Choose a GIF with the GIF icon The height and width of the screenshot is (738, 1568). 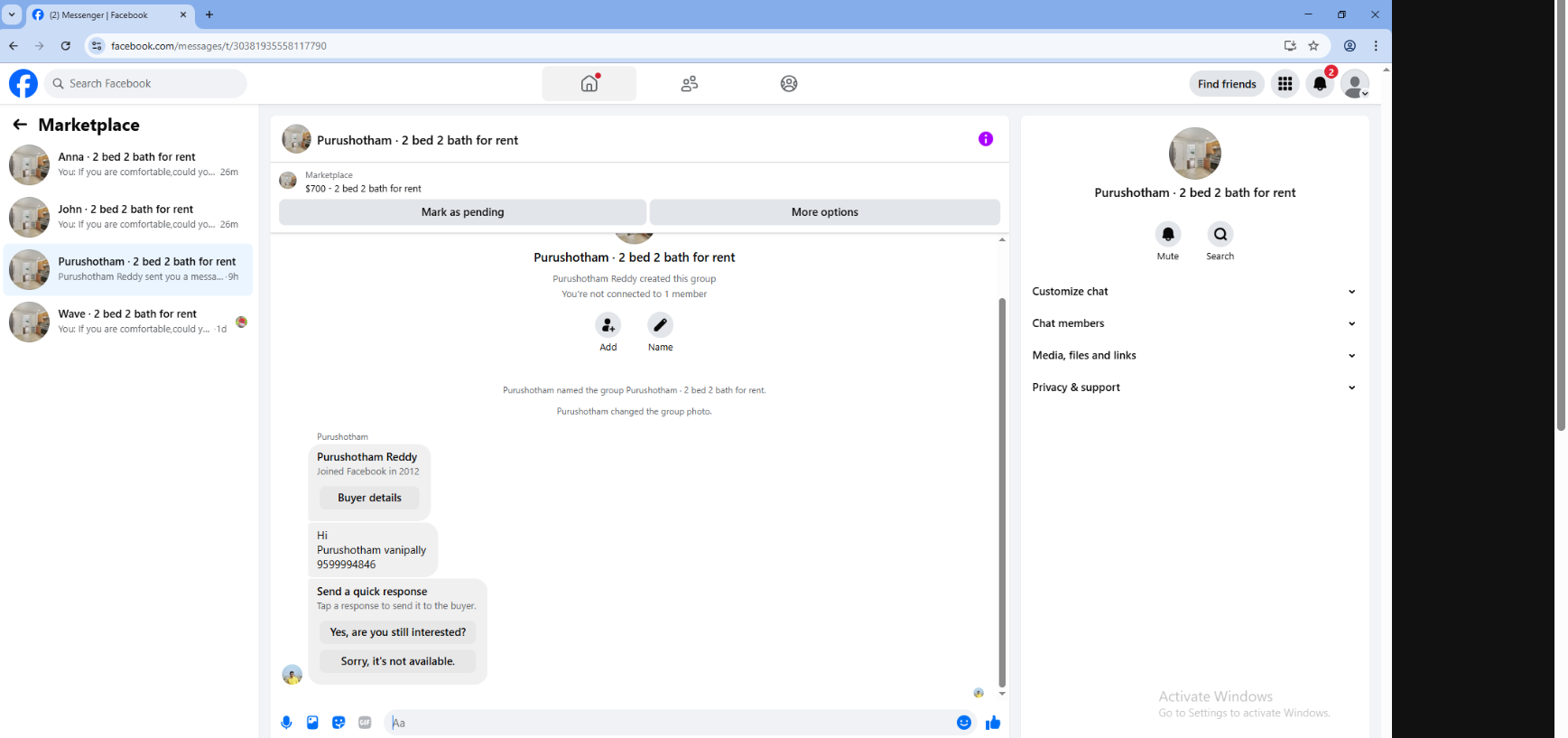coord(365,723)
